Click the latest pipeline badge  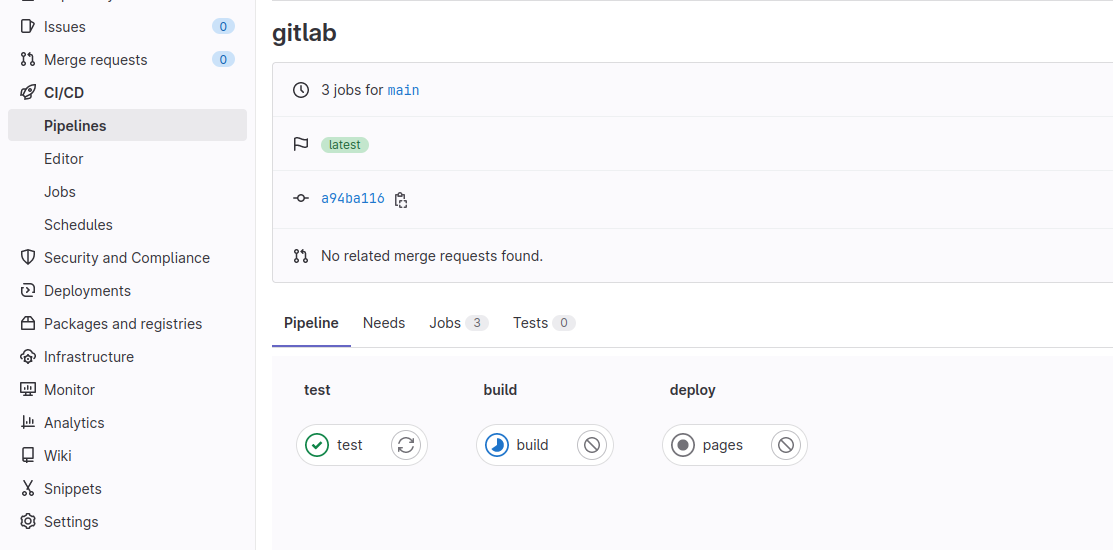[x=345, y=145]
